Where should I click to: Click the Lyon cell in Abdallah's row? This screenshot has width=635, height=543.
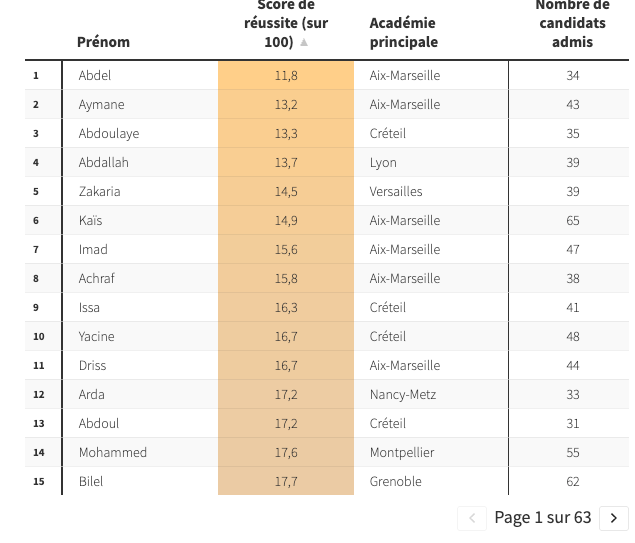[x=383, y=163]
